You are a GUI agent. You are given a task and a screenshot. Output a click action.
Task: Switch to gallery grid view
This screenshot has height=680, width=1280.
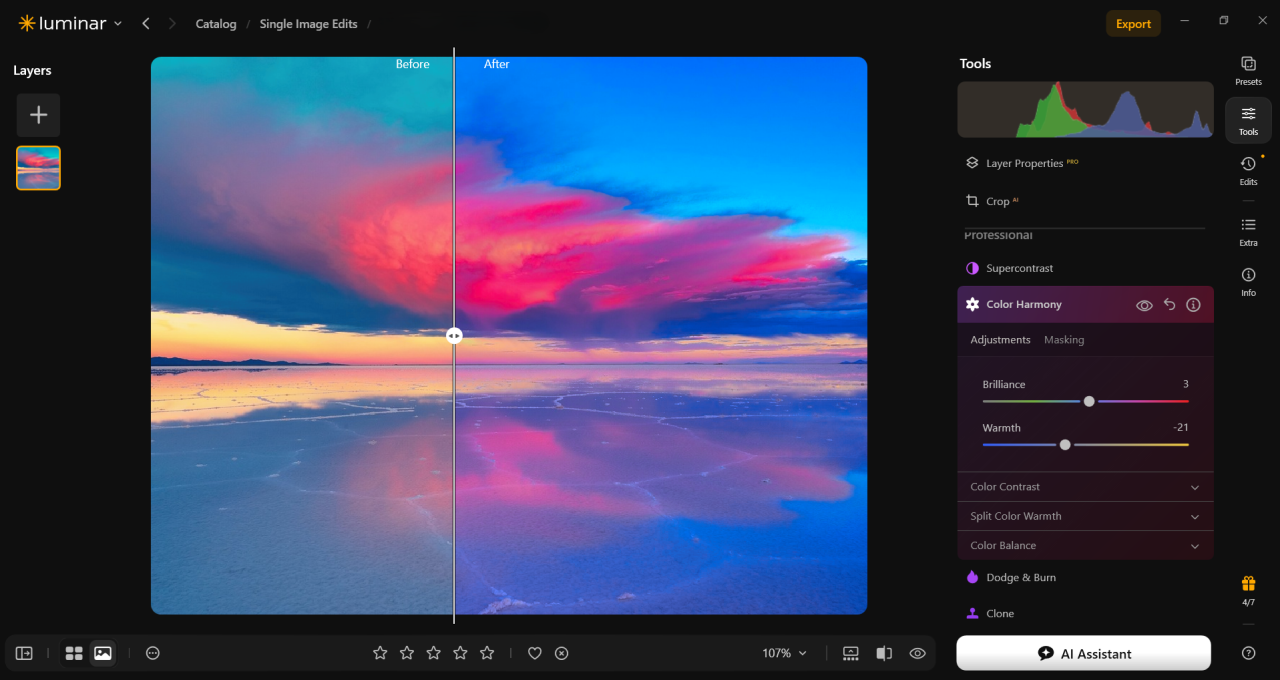click(x=74, y=653)
